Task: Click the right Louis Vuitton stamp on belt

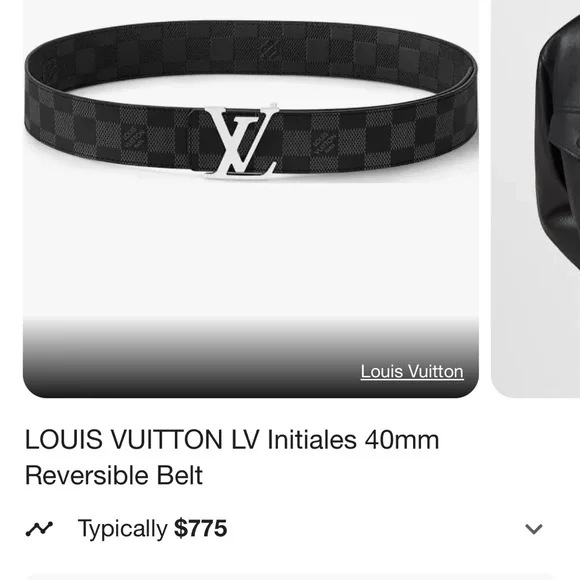Action: click(324, 144)
